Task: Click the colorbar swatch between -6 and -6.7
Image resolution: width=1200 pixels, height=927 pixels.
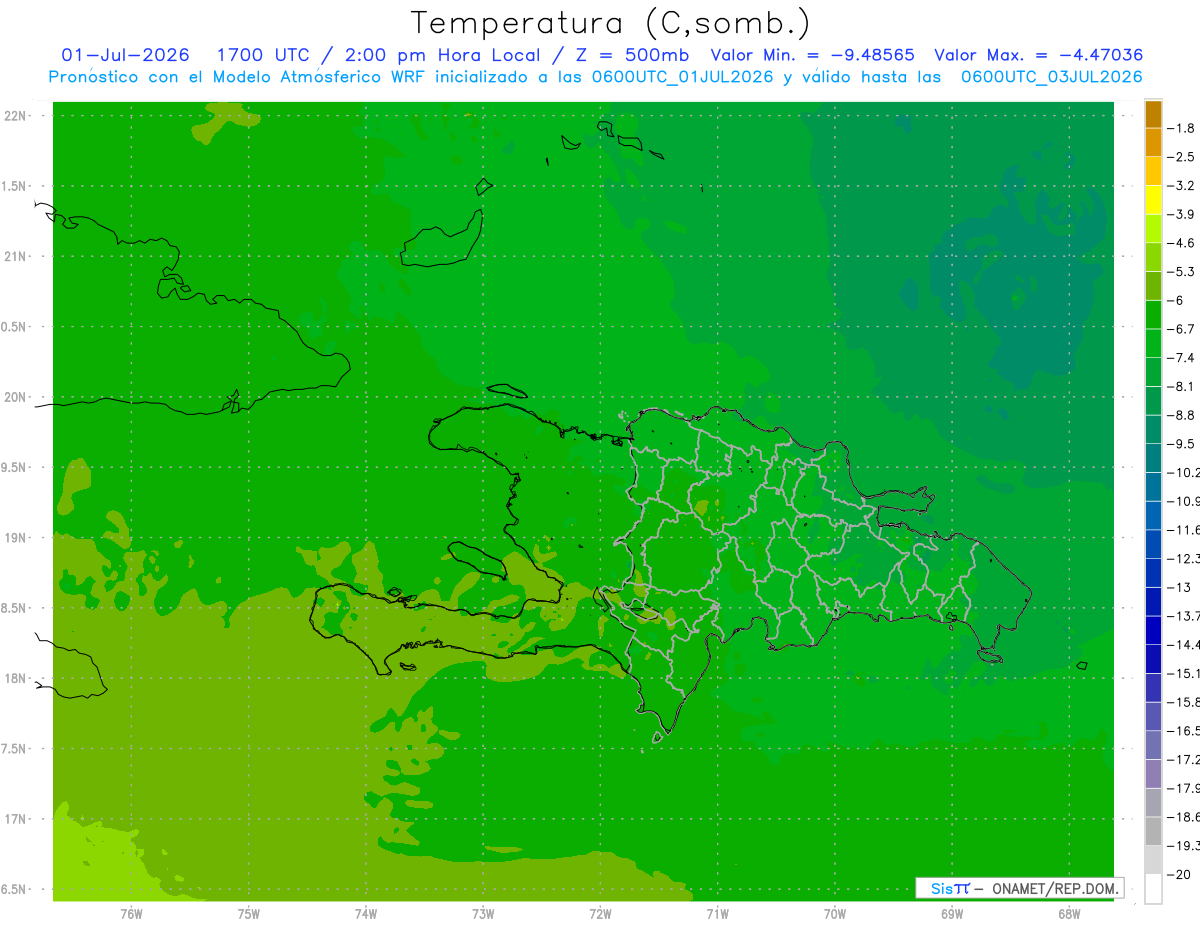Action: pos(1153,315)
